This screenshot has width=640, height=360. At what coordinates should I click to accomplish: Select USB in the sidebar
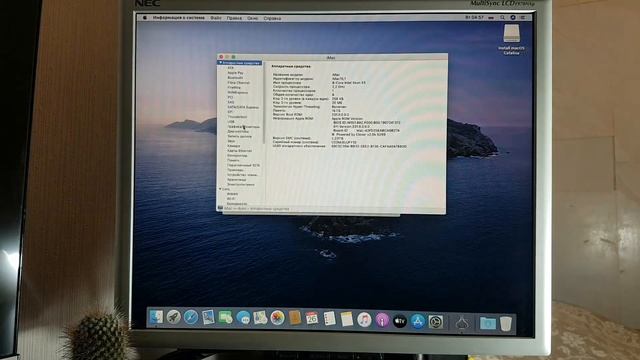[x=231, y=122]
